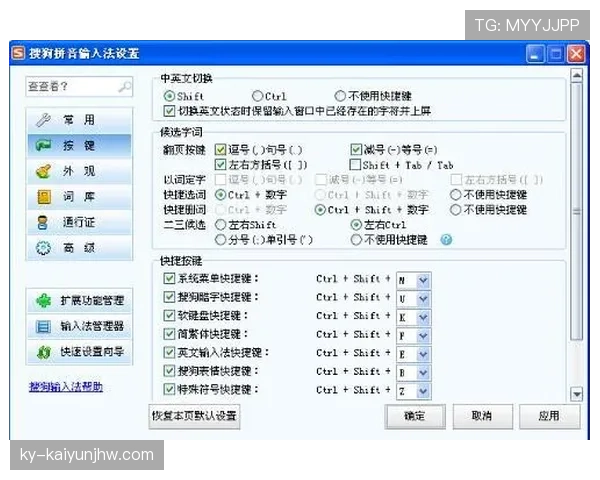Switch to the 词库 settings tab
This screenshot has width=600, height=480.
80,197
